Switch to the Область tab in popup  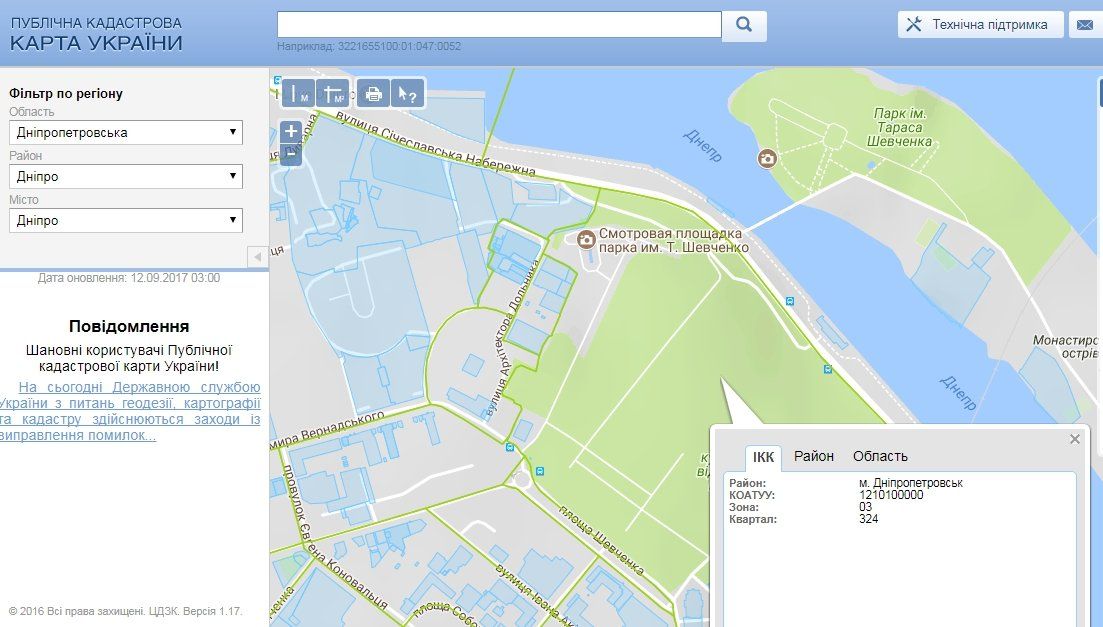[x=880, y=456]
